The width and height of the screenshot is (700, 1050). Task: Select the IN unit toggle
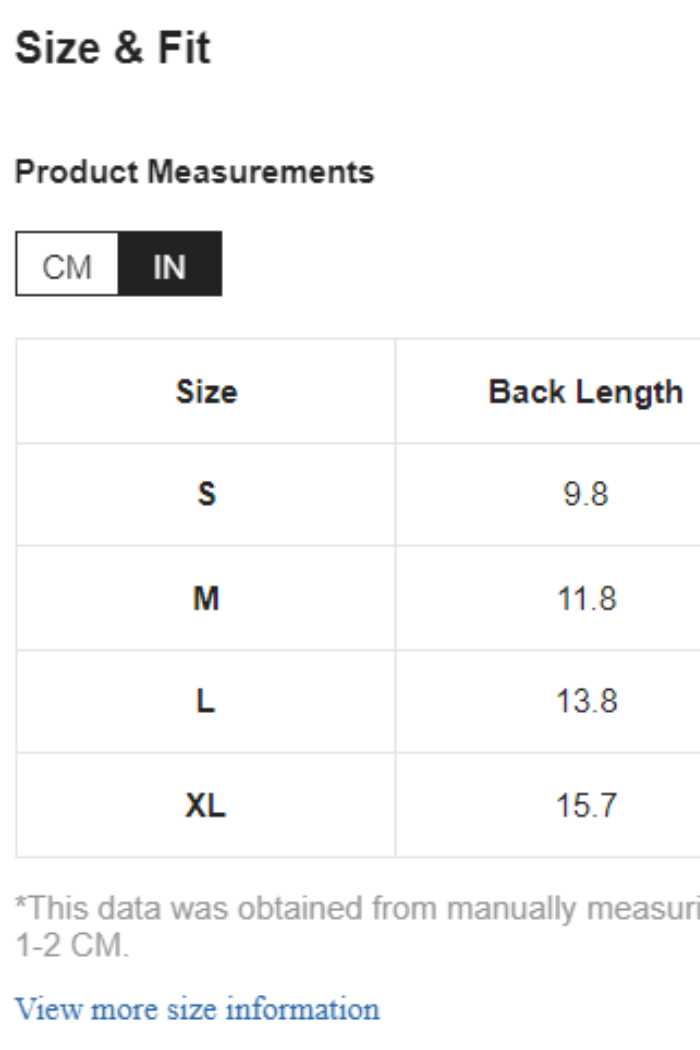[169, 266]
